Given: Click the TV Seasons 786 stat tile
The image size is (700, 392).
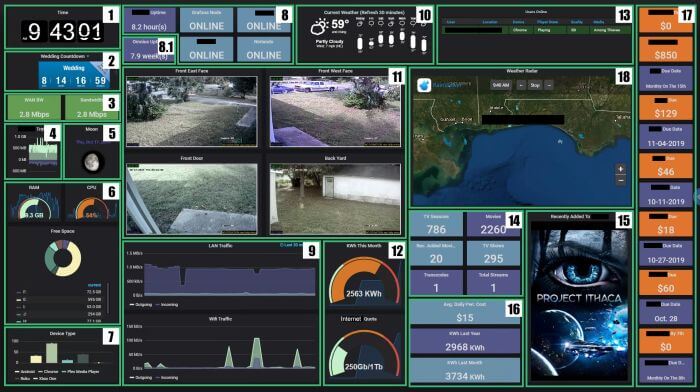Looking at the screenshot, I should pyautogui.click(x=436, y=224).
